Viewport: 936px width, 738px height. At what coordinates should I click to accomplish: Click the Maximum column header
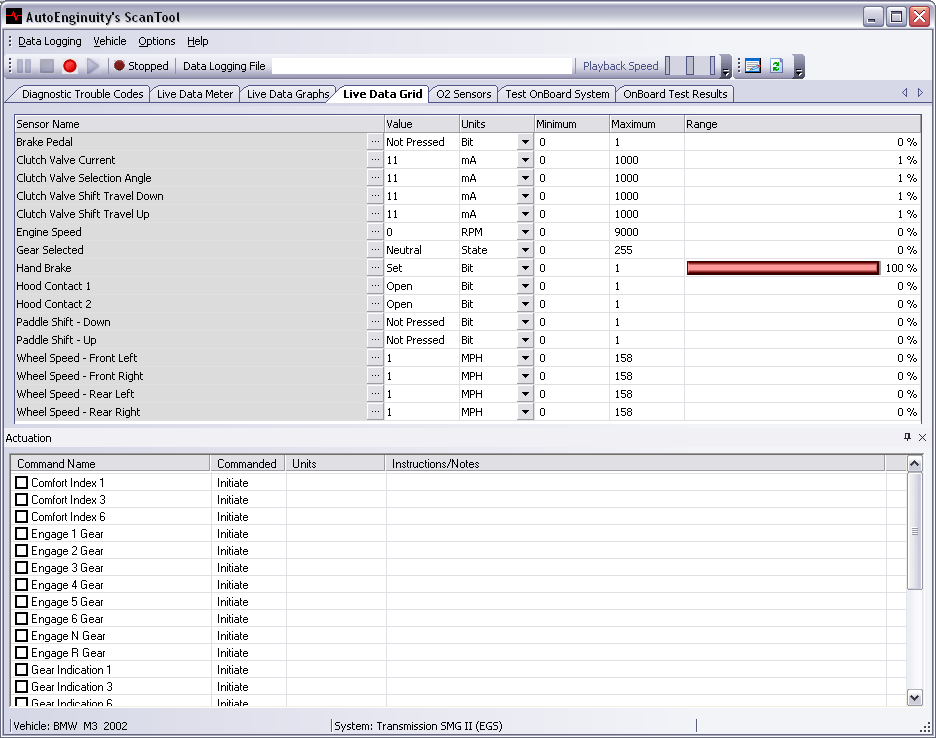(x=646, y=124)
